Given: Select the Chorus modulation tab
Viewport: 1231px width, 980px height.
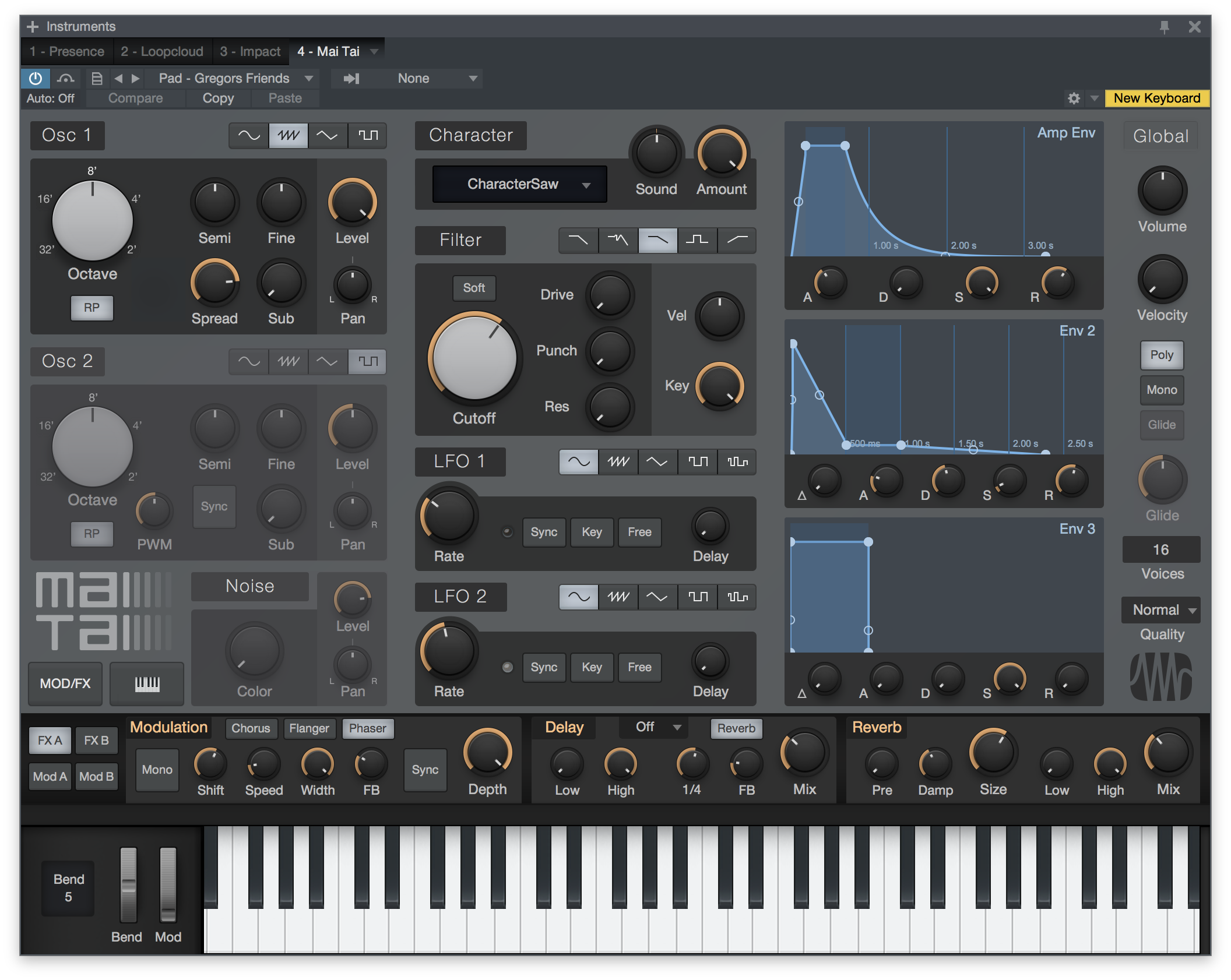Looking at the screenshot, I should 251,728.
